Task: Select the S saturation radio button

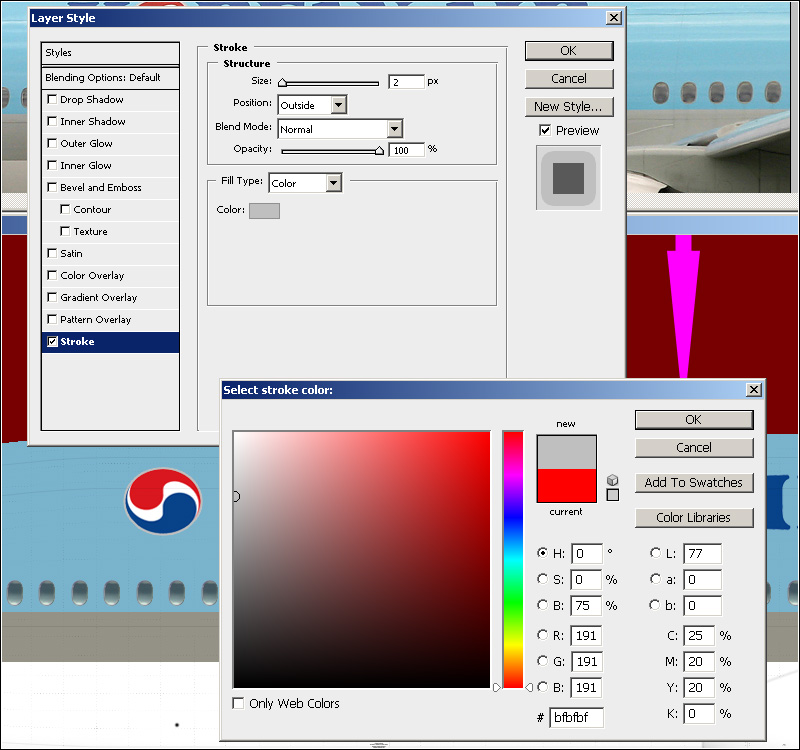Action: coord(543,579)
